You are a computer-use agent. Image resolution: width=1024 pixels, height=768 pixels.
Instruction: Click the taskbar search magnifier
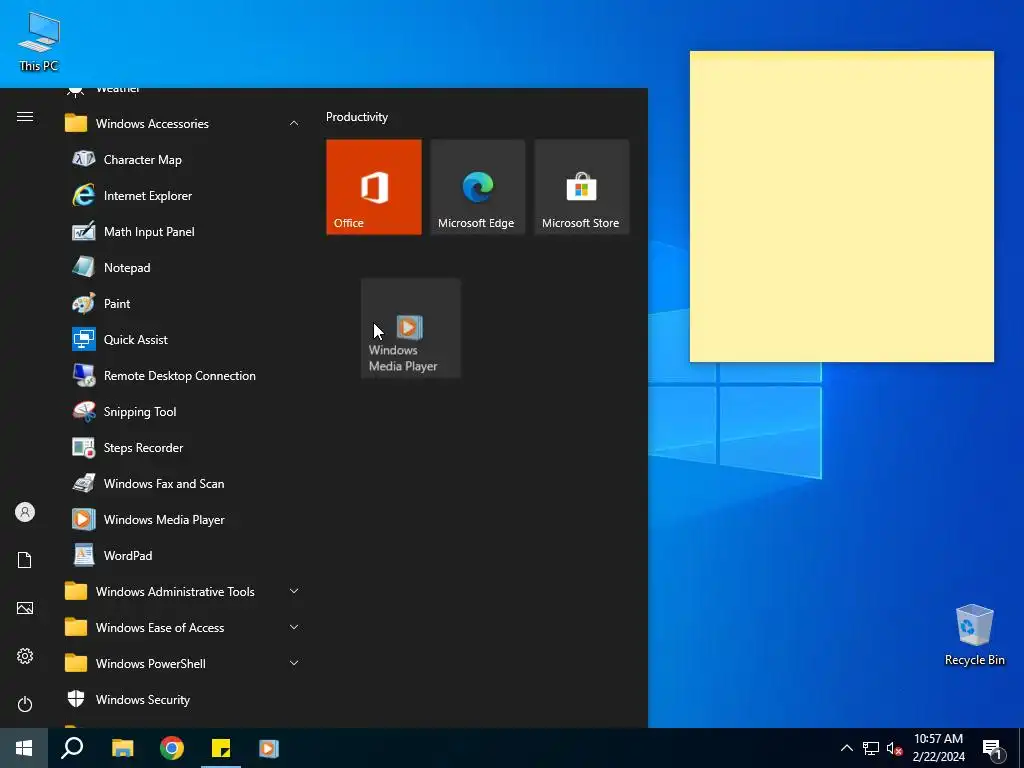(x=72, y=748)
